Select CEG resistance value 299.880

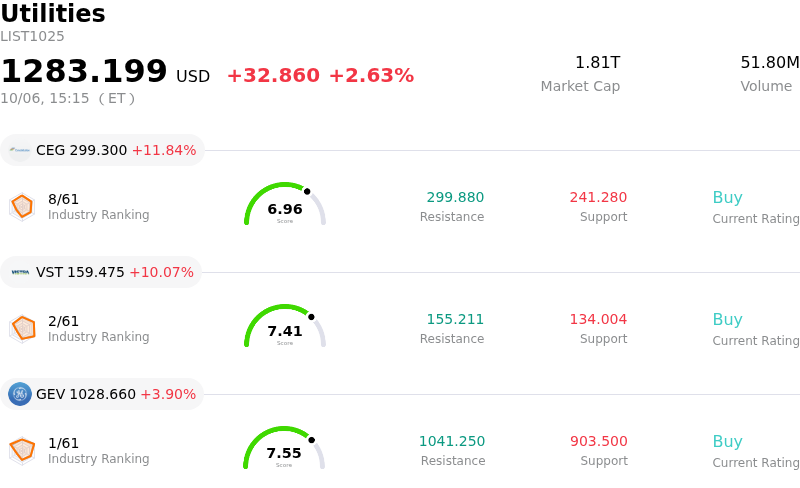tap(455, 198)
